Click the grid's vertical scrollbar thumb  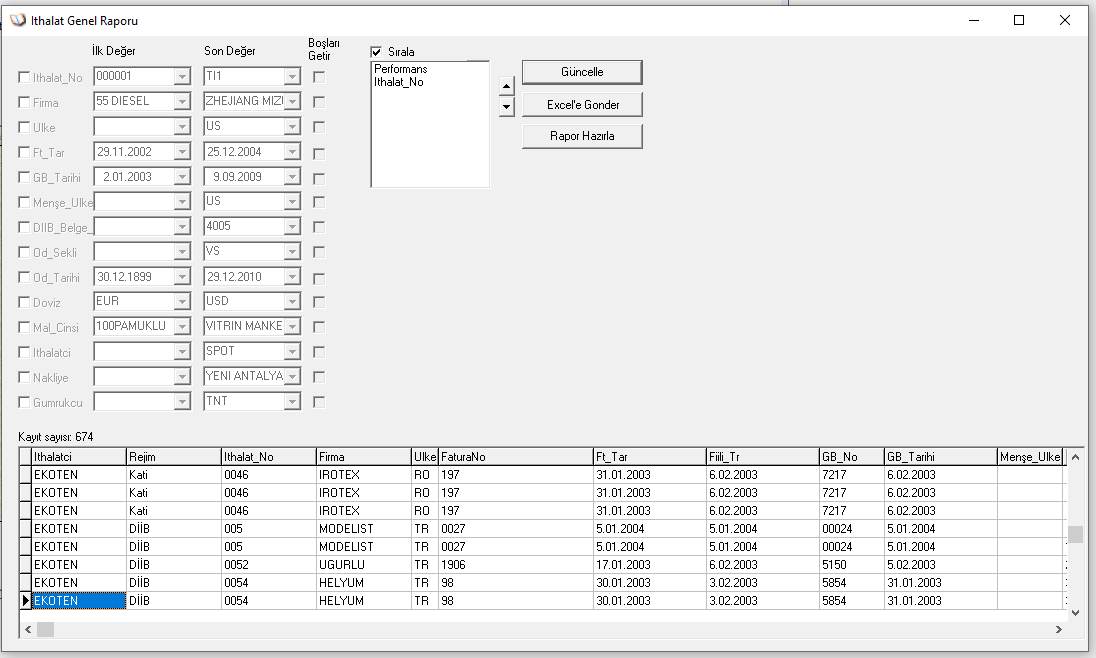[1076, 534]
